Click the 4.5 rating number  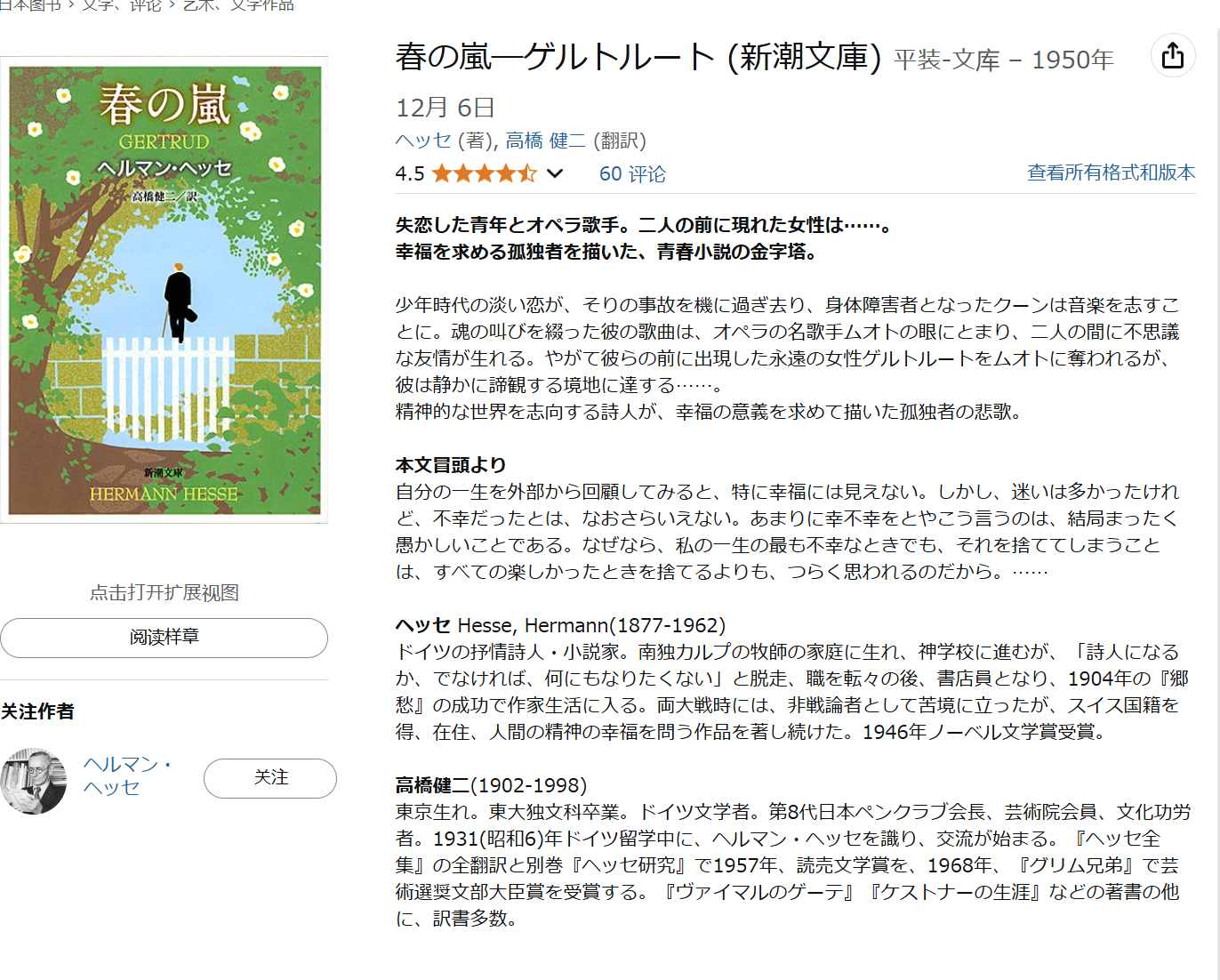[410, 173]
